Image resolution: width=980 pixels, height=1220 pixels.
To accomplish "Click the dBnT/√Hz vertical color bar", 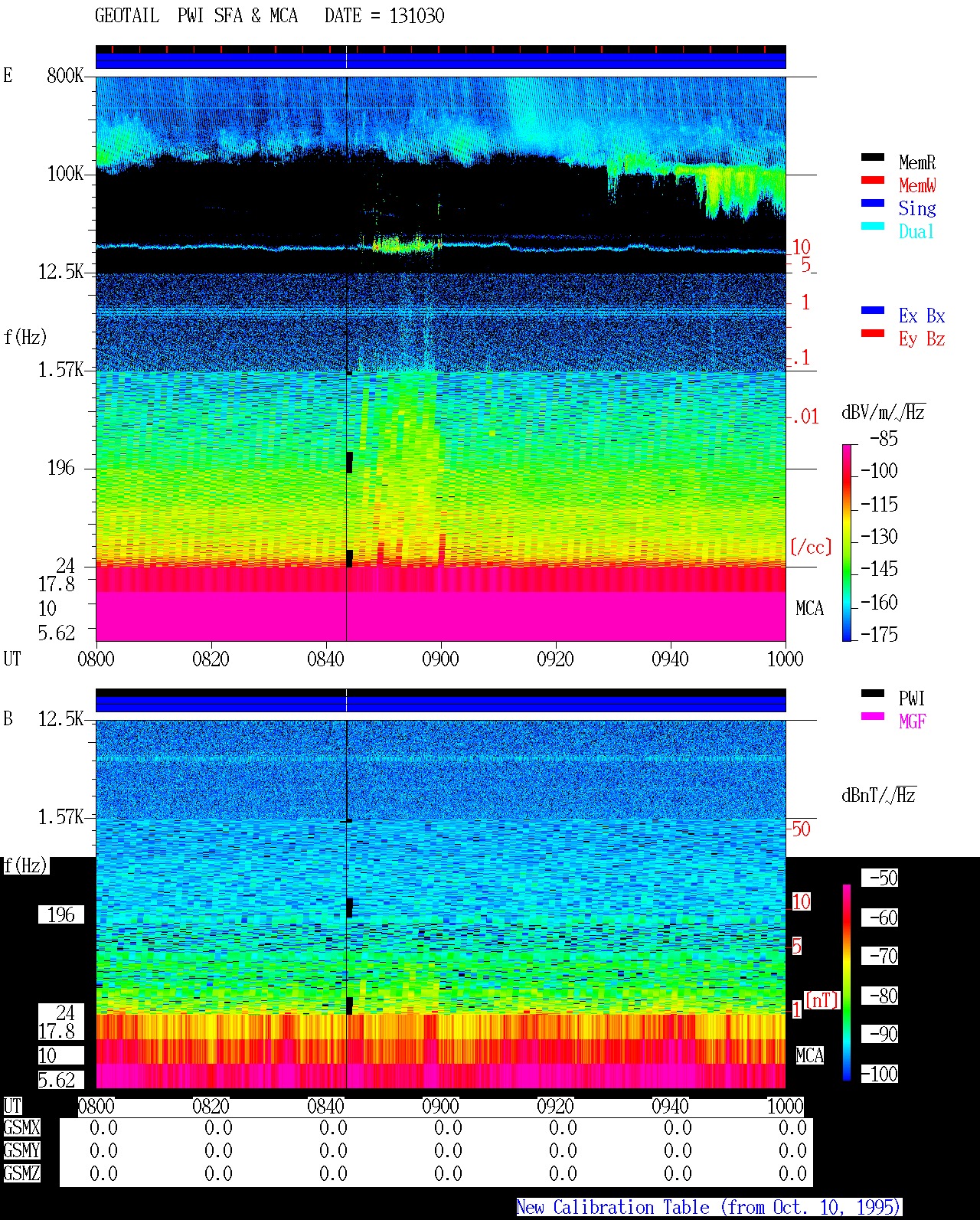I will coord(847,983).
